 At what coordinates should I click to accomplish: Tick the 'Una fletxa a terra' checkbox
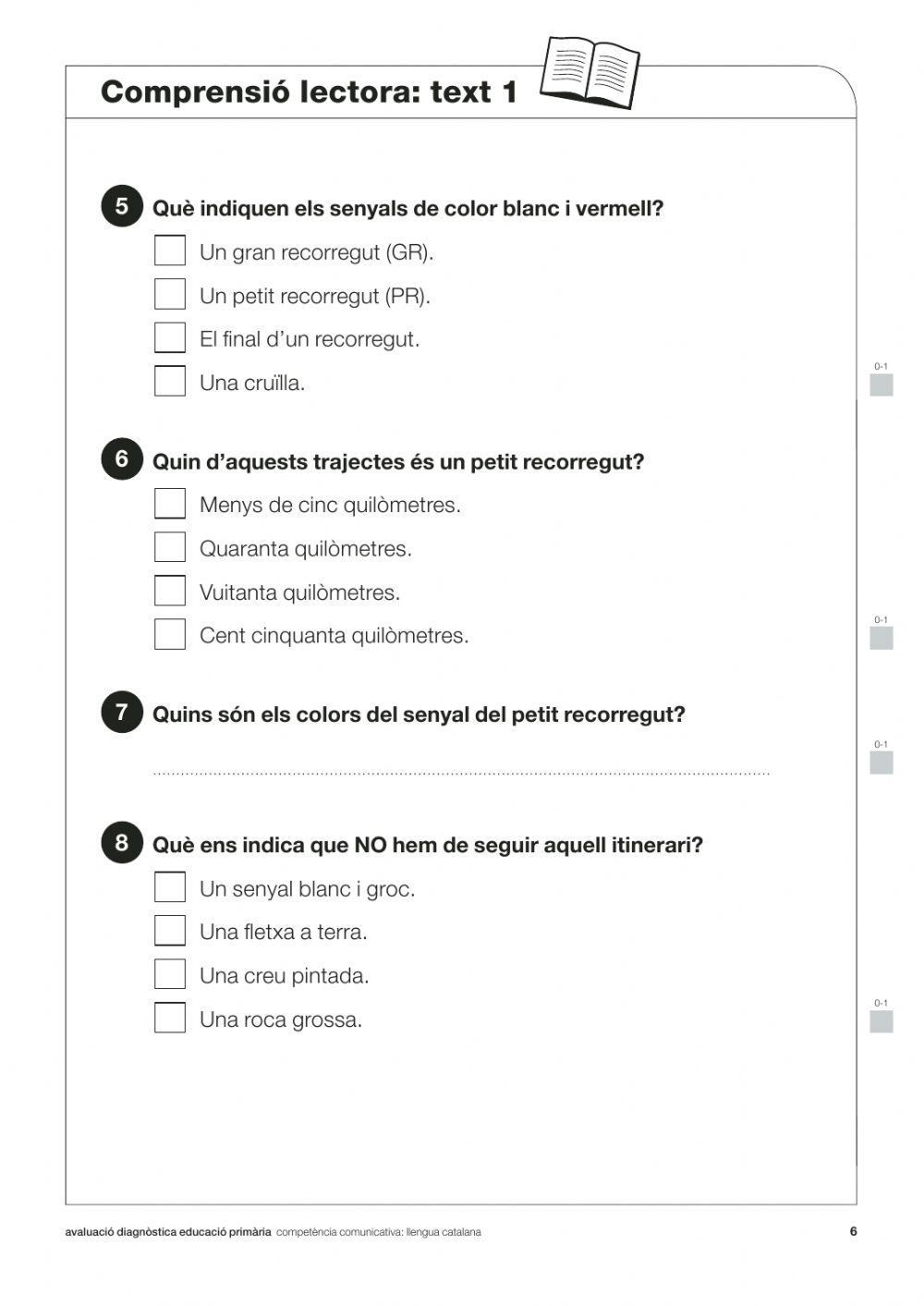point(170,930)
